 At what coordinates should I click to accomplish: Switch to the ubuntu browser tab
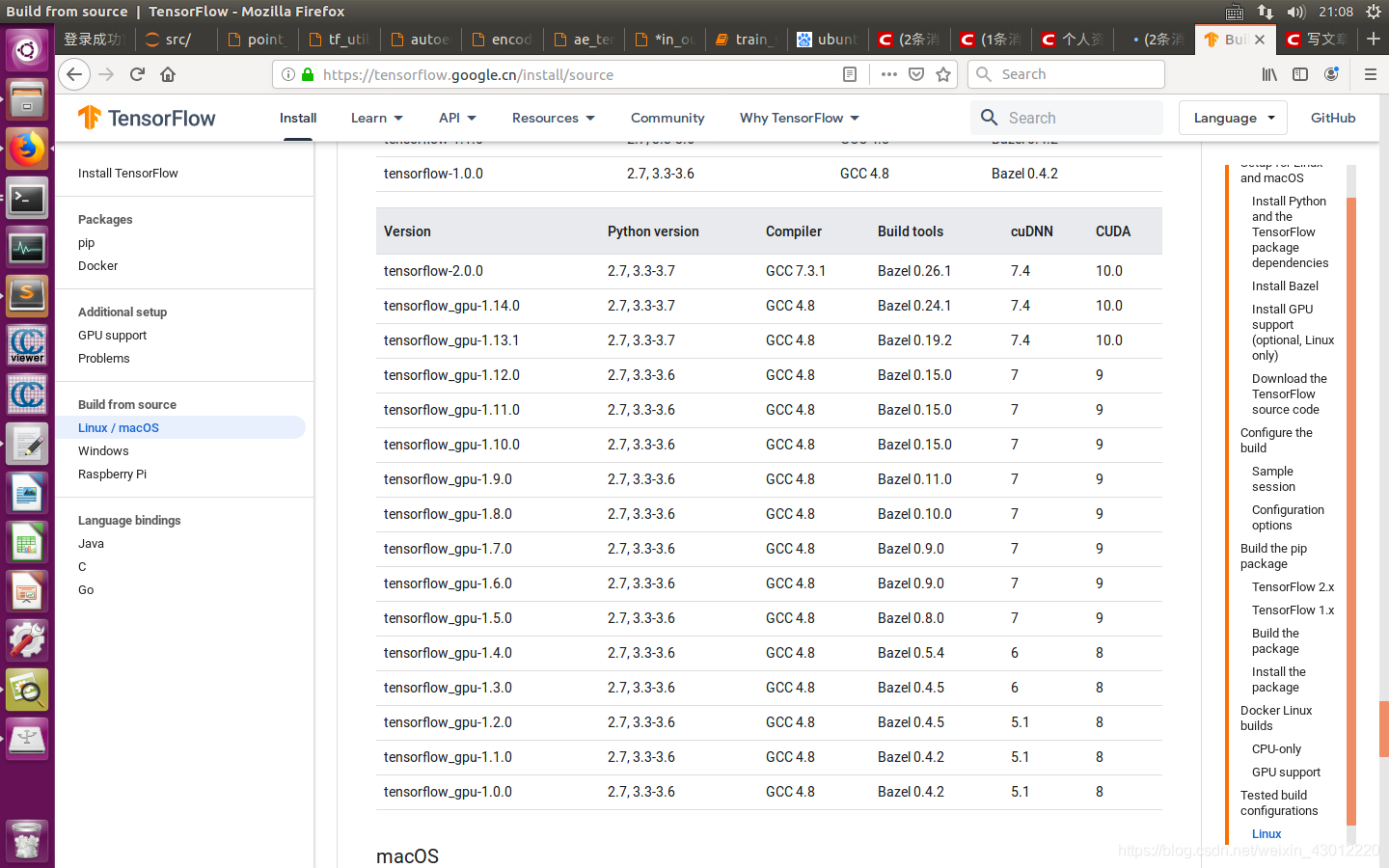(830, 39)
